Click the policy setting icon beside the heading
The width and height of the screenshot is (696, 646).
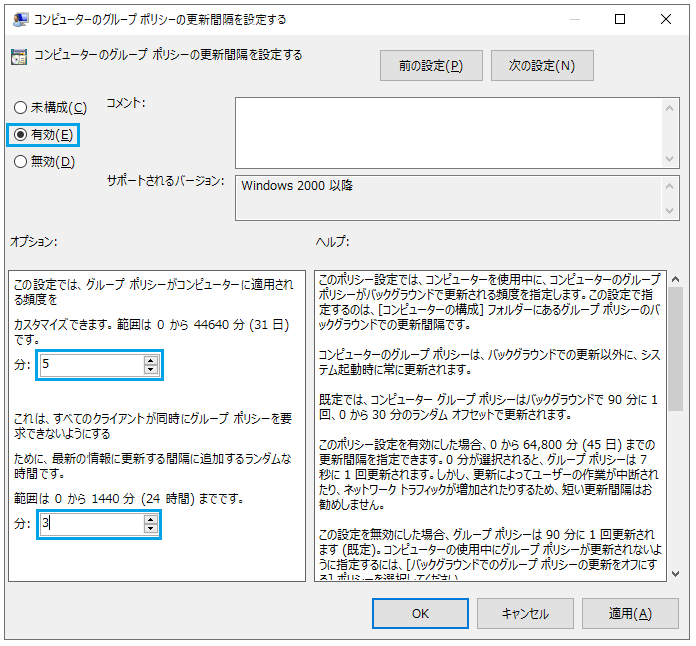(x=19, y=57)
